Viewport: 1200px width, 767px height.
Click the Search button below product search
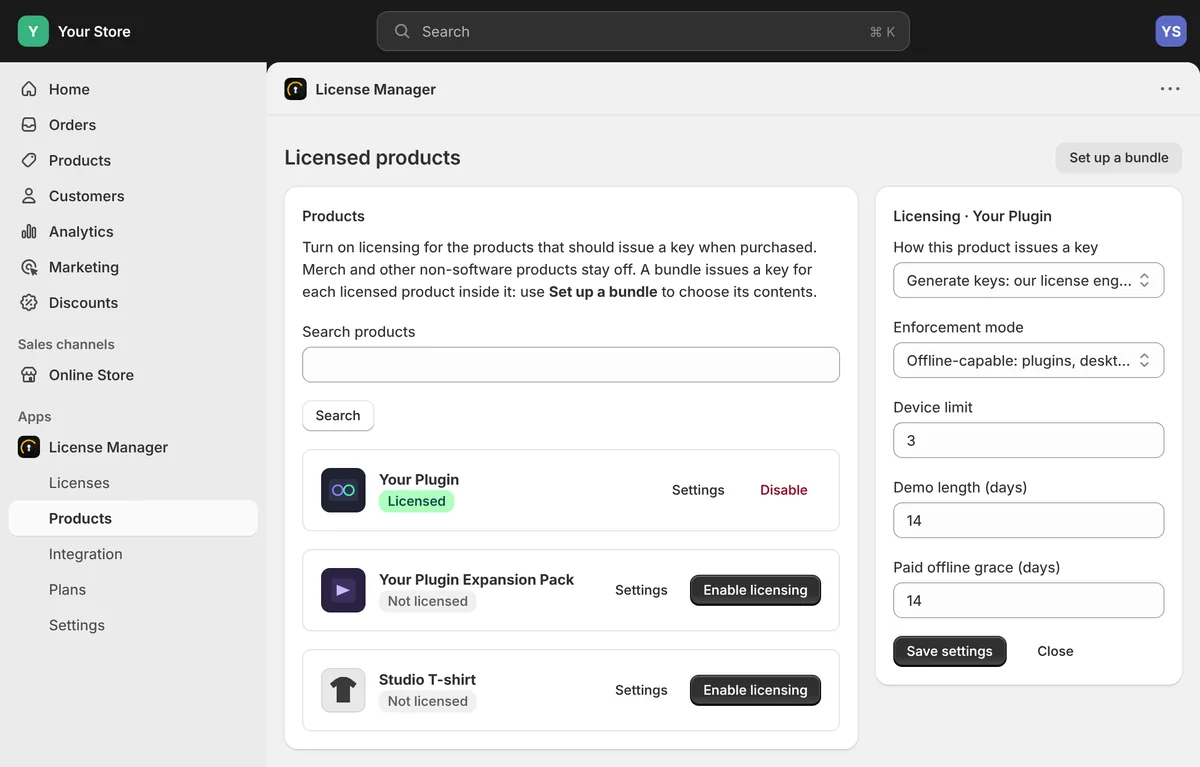pos(338,415)
